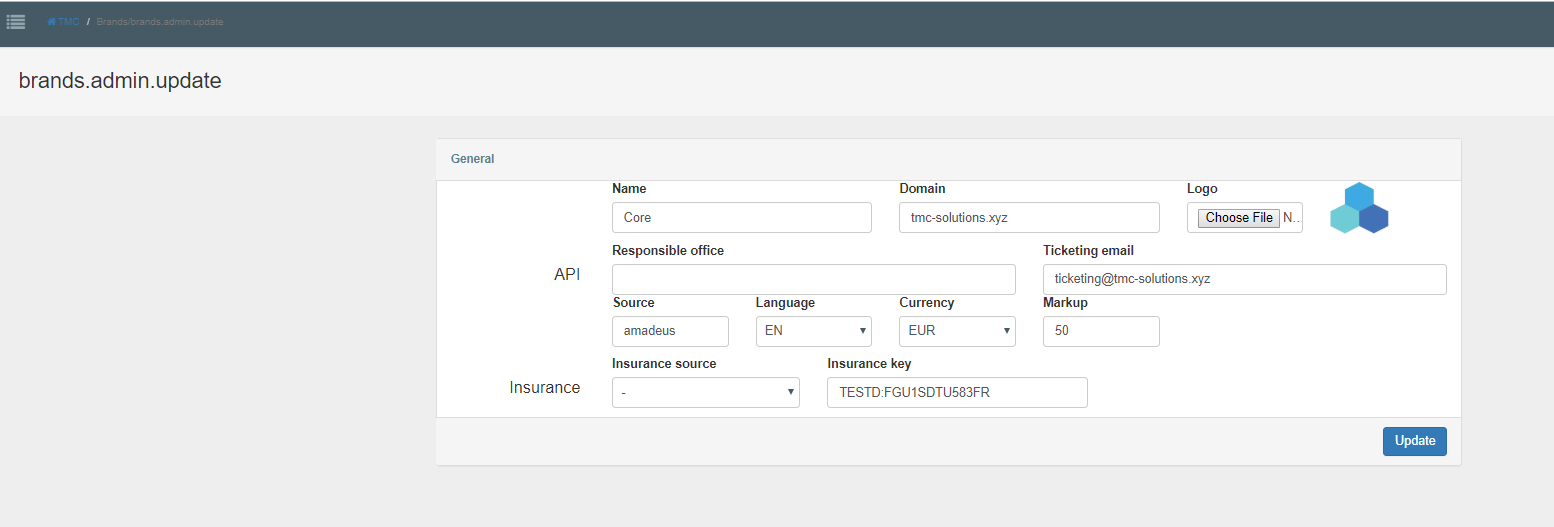Click the Insurance section label
Viewport: 1554px width, 527px height.
tap(545, 388)
